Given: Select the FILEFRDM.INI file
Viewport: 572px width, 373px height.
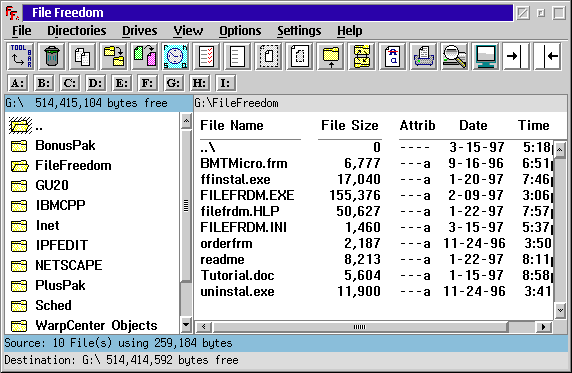Looking at the screenshot, I should (243, 228).
